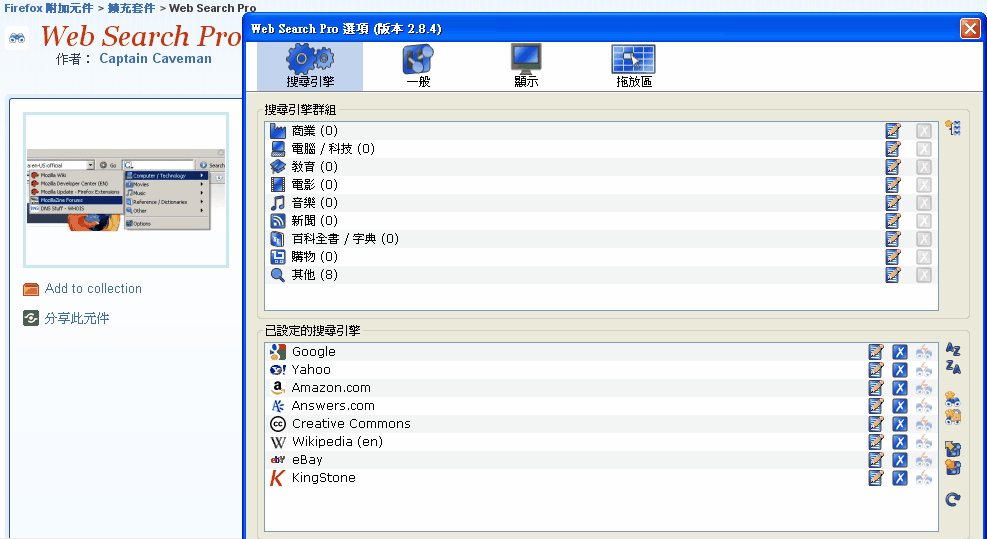Click edit icon for 電腦 / 科技 group
The height and width of the screenshot is (539, 987).
pyautogui.click(x=893, y=149)
